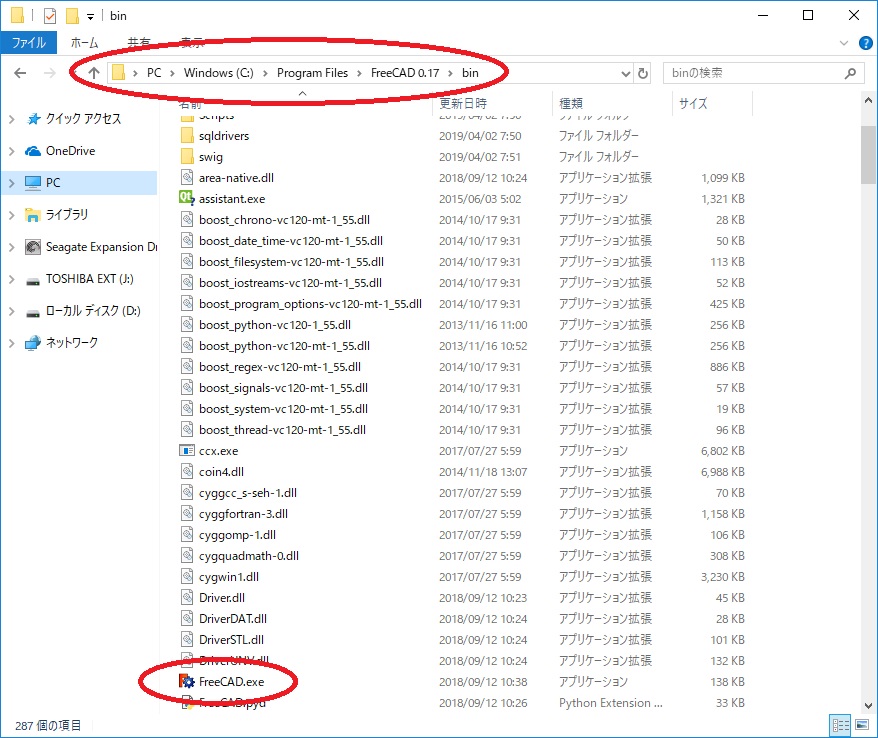Expand the Libraries tree node
The height and width of the screenshot is (738, 878).
coord(12,214)
